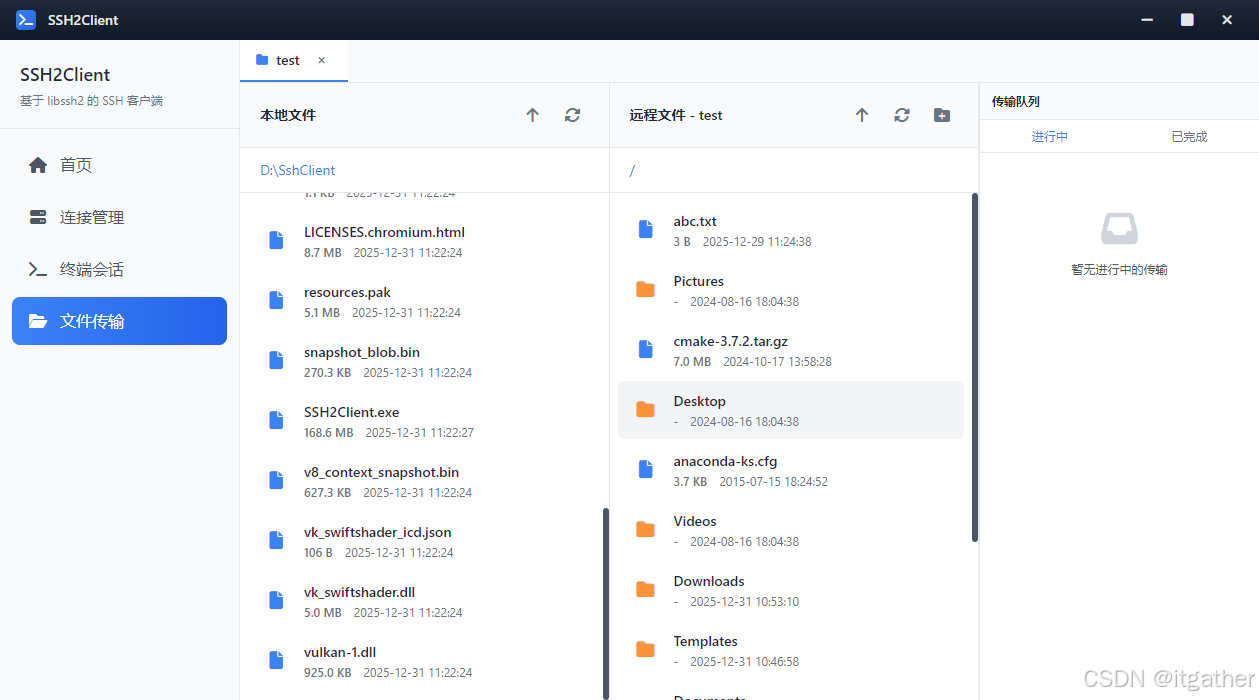This screenshot has width=1259, height=700.
Task: Switch to 终端会话 terminal sessions
Action: click(x=119, y=269)
